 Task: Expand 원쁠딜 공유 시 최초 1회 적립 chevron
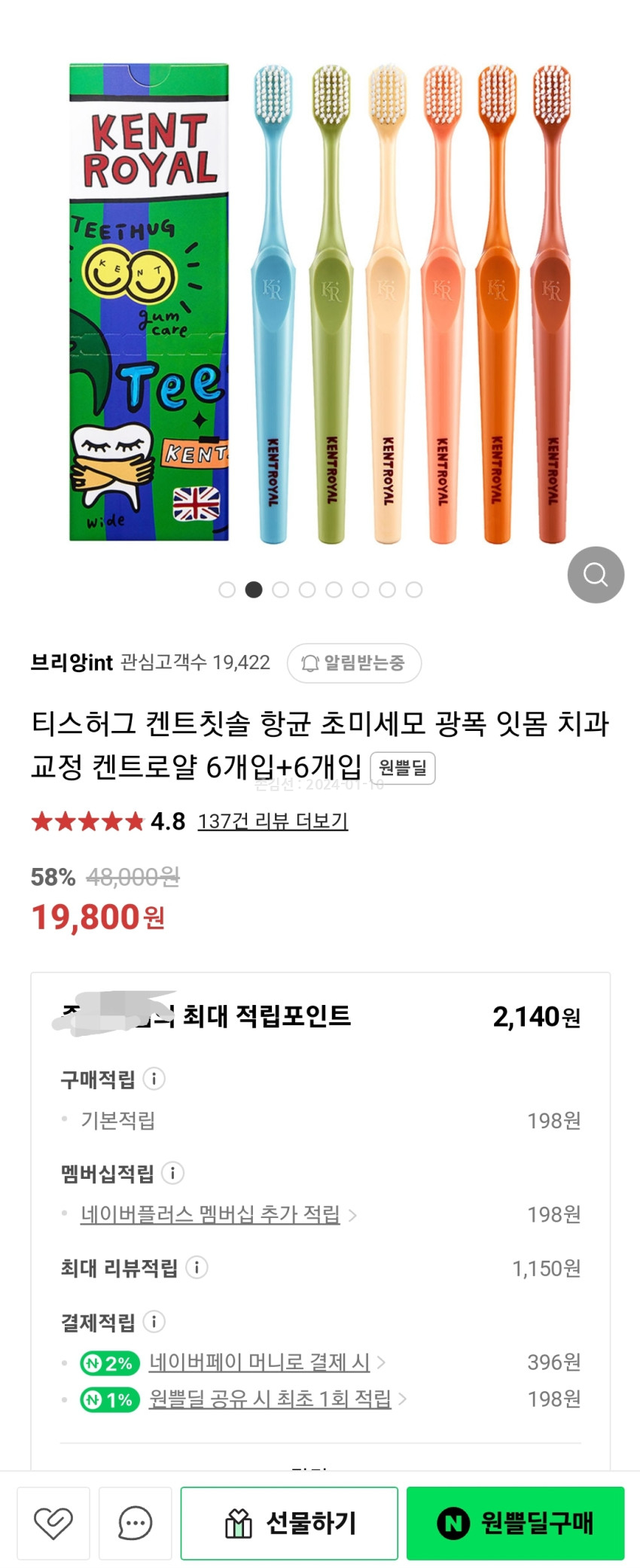pyautogui.click(x=402, y=1399)
